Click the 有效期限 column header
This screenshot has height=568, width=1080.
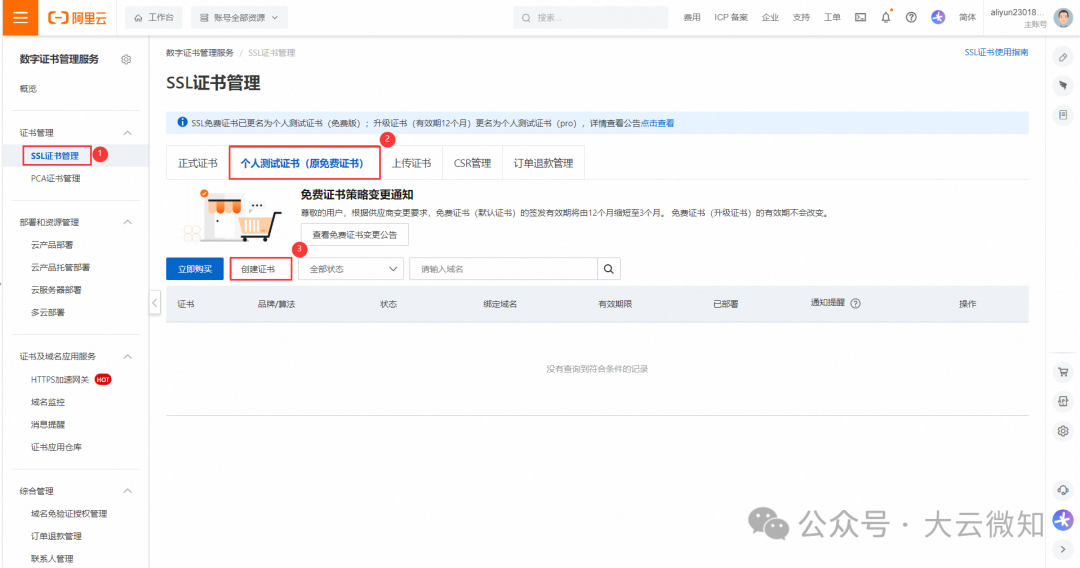tap(615, 304)
